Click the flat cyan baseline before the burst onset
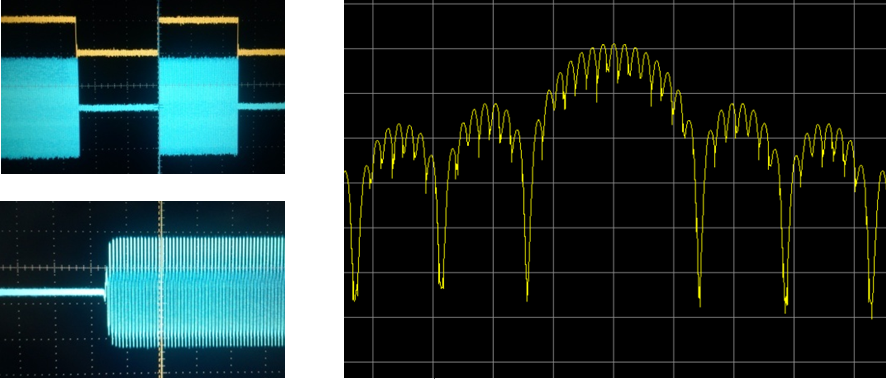886x379 pixels. (x=53, y=292)
